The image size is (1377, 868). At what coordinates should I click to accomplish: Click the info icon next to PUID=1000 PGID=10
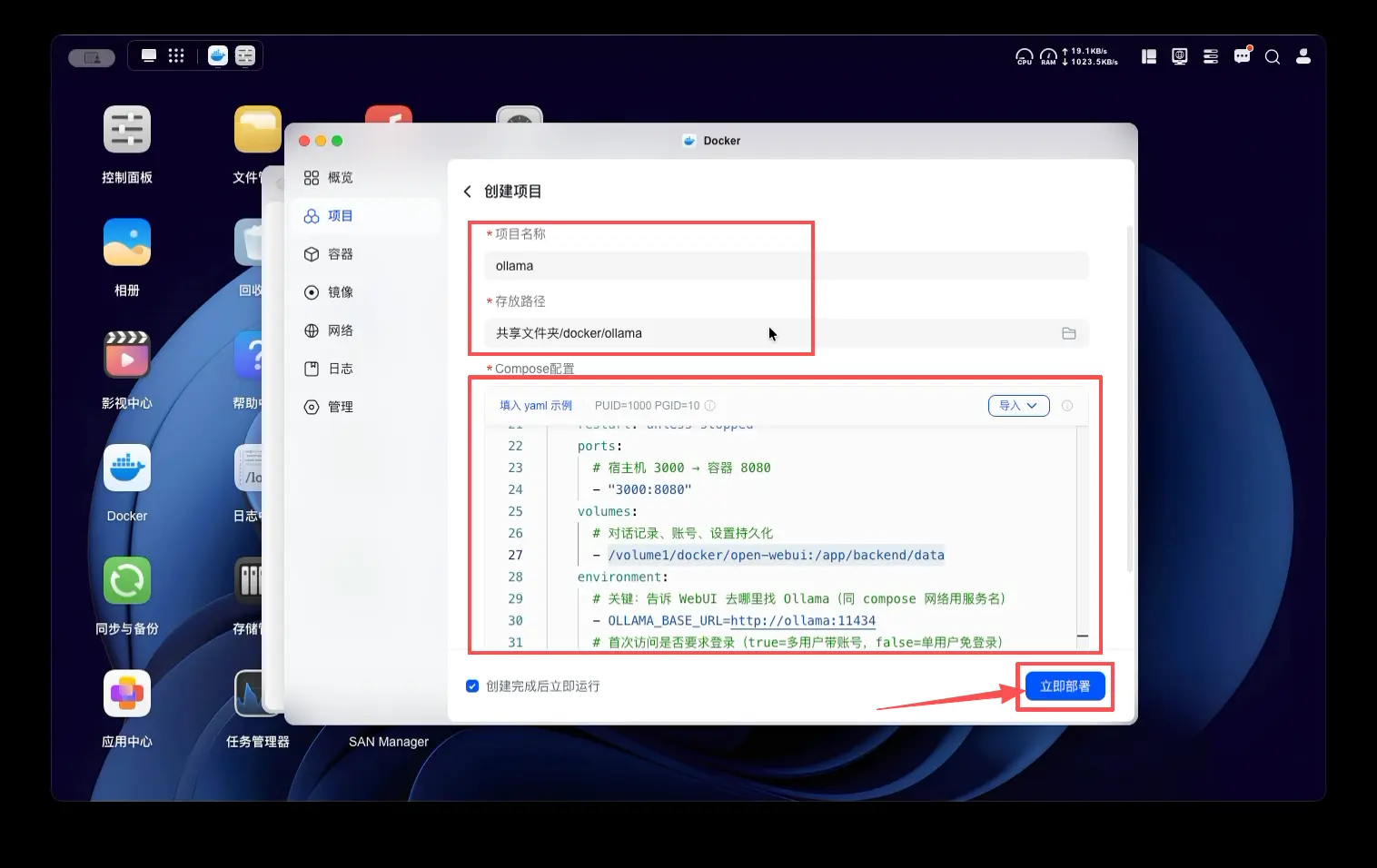pyautogui.click(x=710, y=406)
